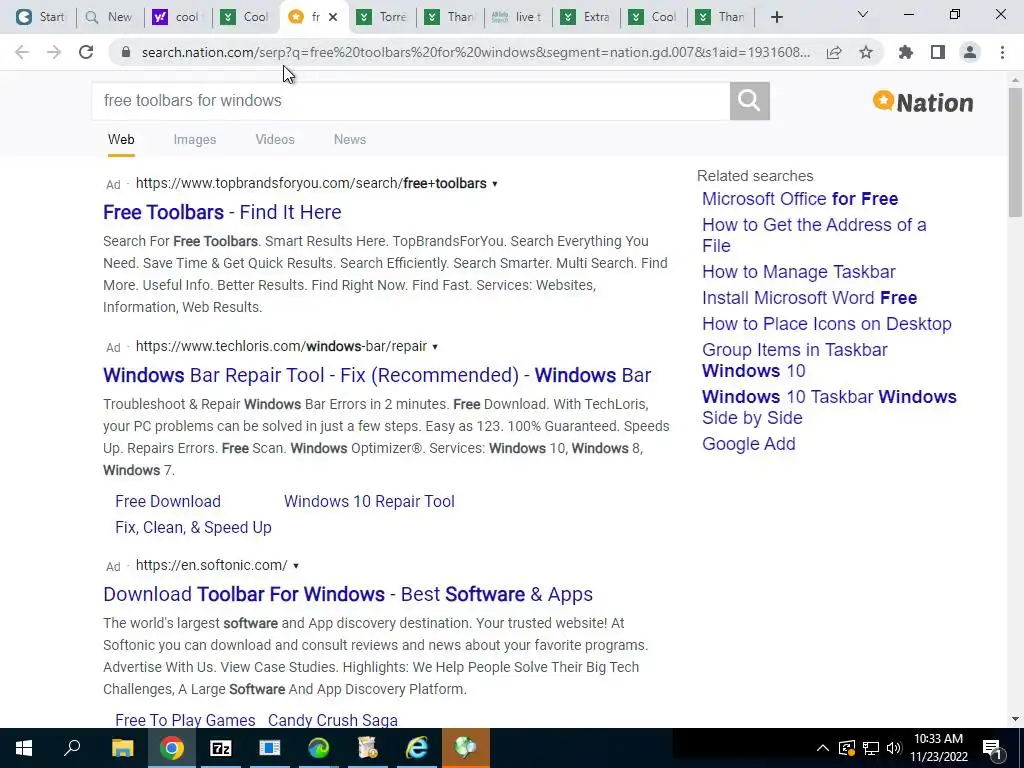The width and height of the screenshot is (1024, 768).
Task: Click 'Fix, Clean, & Speed Up' sitelink
Action: click(193, 528)
